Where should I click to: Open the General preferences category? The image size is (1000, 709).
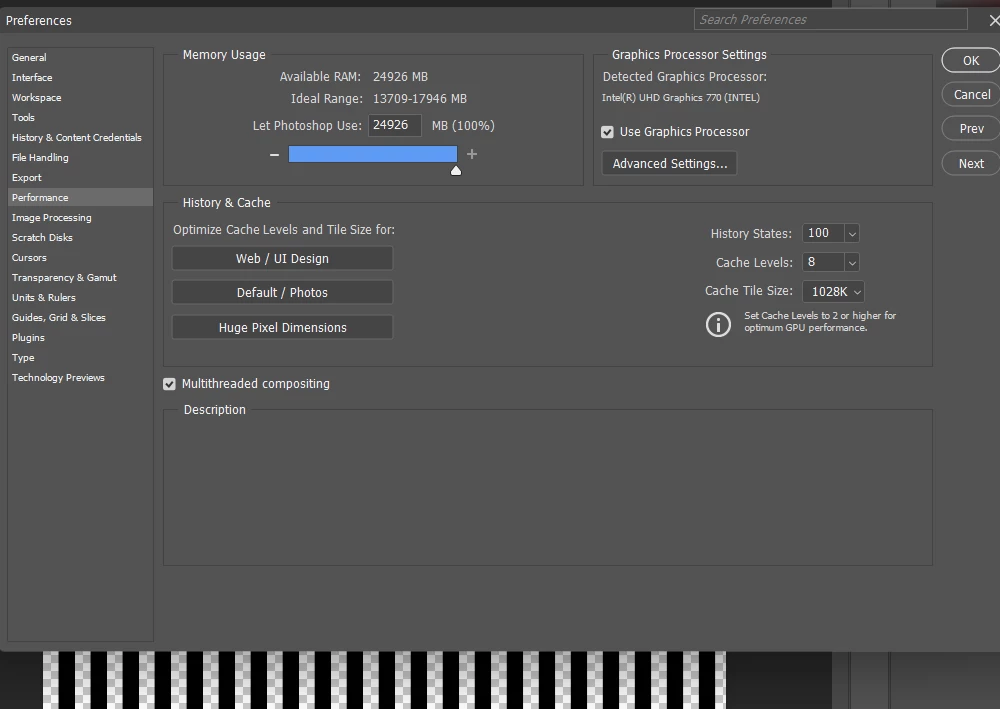point(29,57)
